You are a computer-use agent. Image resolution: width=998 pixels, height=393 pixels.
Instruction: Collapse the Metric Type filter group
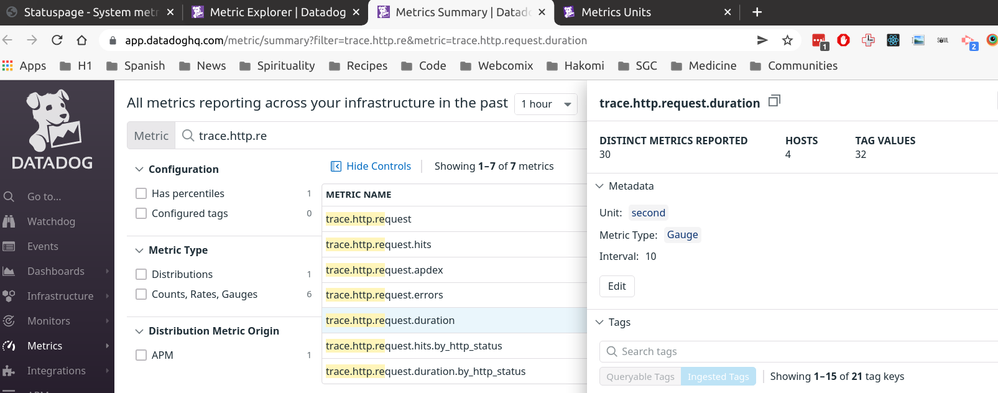(x=139, y=250)
